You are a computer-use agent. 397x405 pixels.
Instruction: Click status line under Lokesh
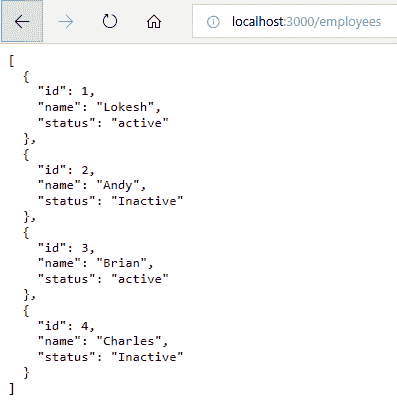coord(103,123)
